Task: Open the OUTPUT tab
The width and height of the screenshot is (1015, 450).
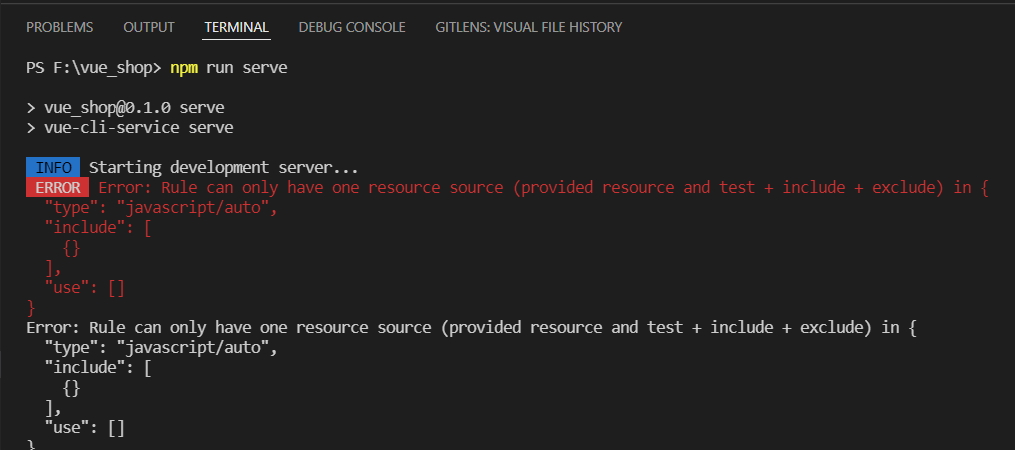Action: pos(149,27)
